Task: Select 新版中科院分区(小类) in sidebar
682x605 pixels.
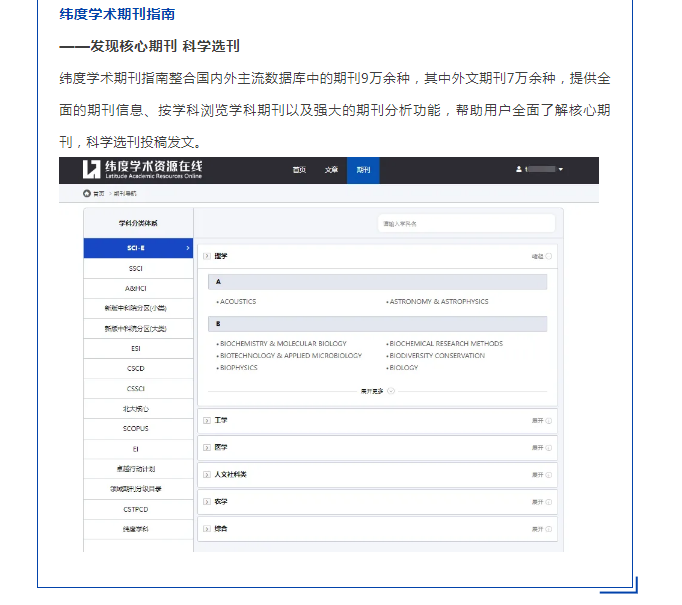Action: click(x=138, y=308)
